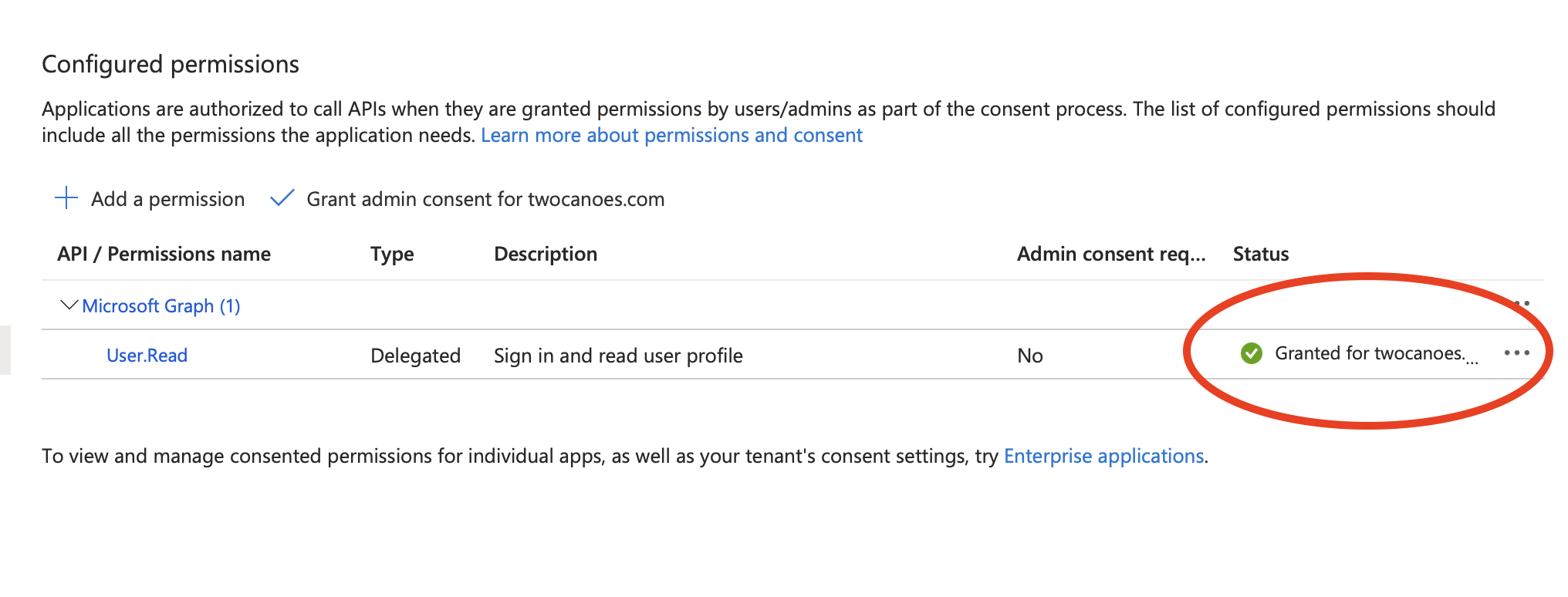Click the Status column header

[x=1260, y=254]
